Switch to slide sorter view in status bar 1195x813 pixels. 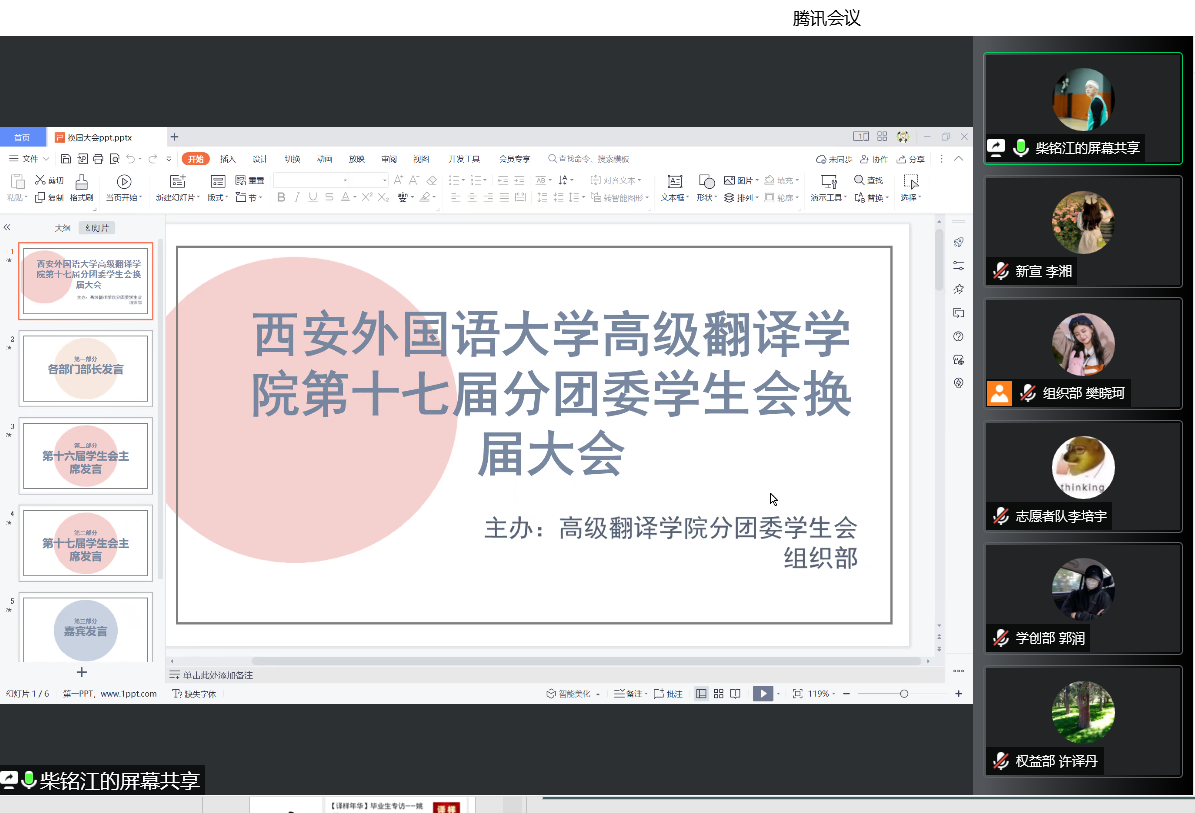718,693
